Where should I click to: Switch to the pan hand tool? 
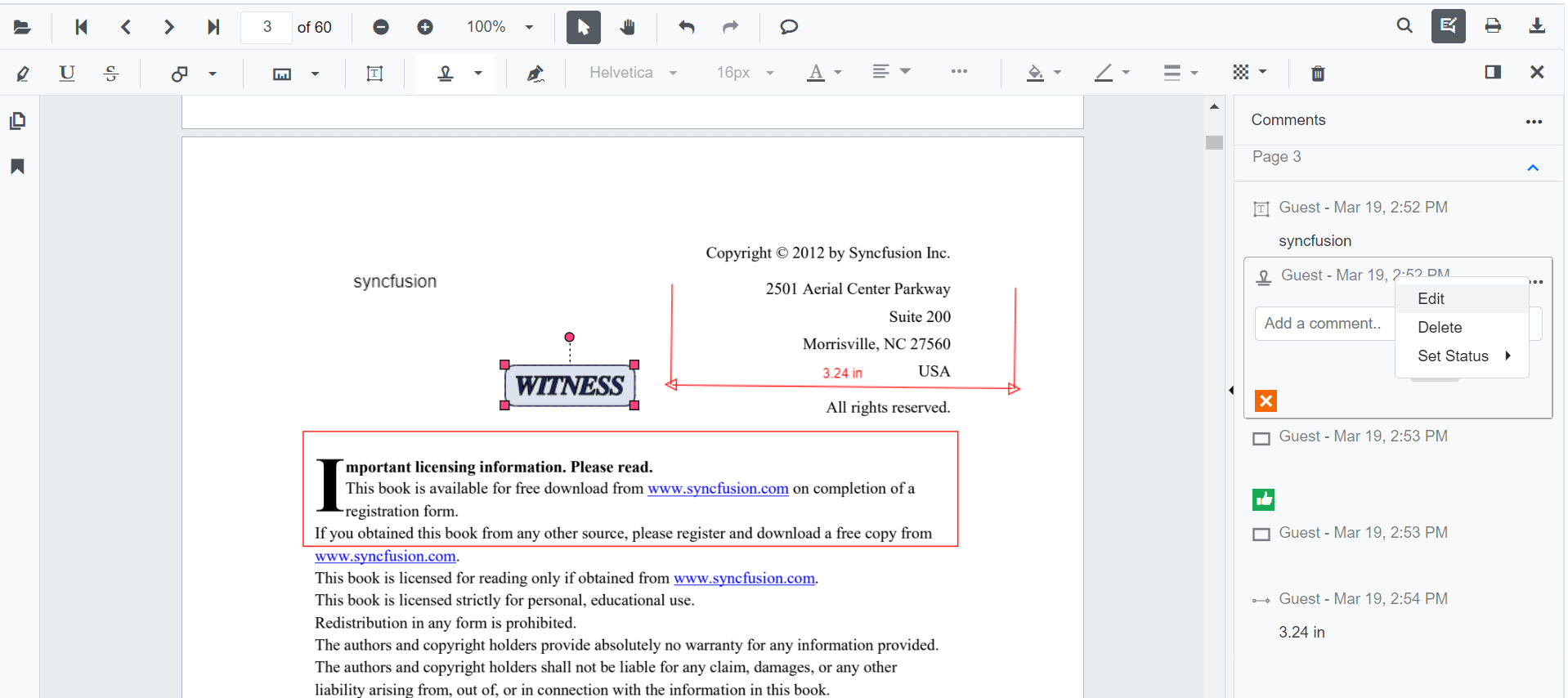click(627, 27)
